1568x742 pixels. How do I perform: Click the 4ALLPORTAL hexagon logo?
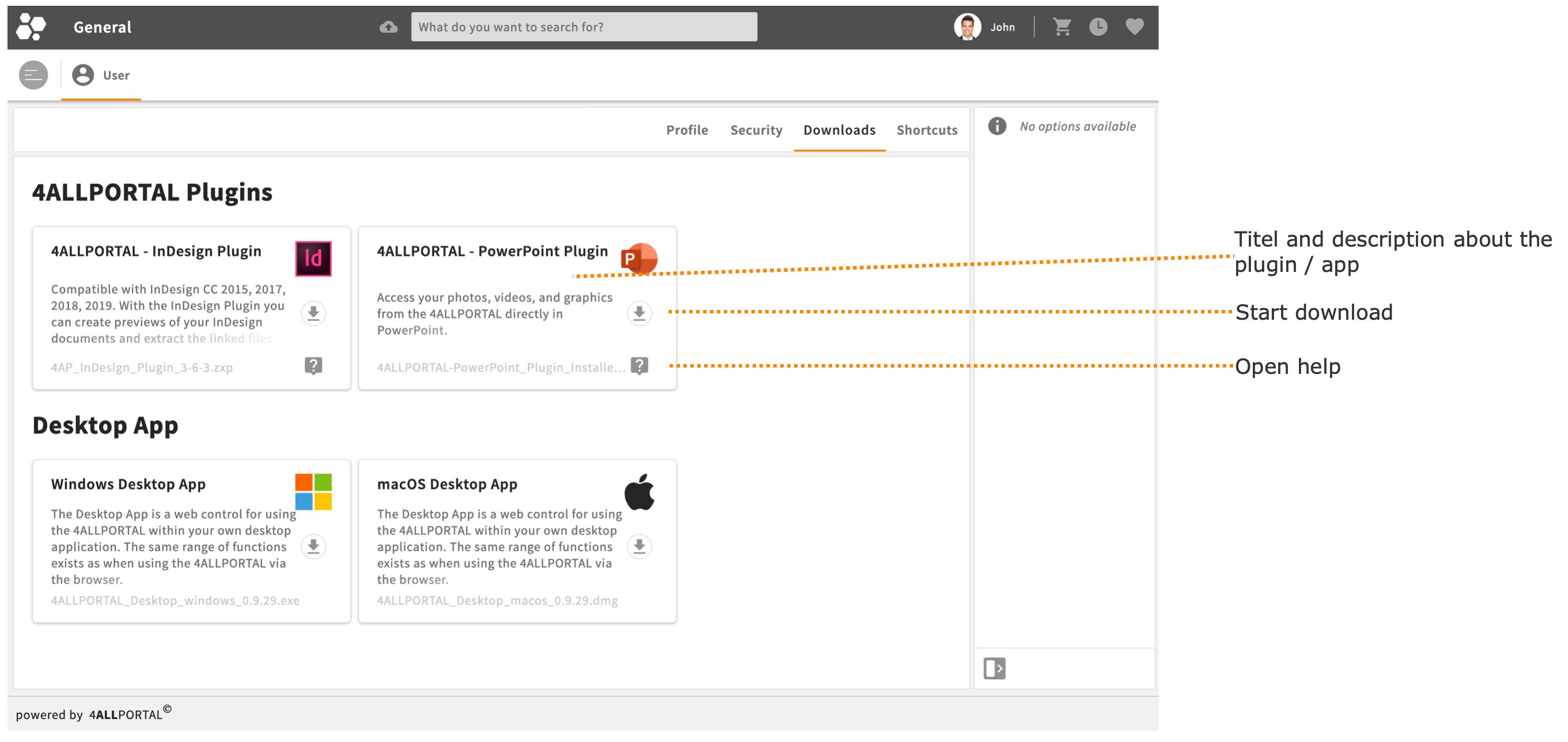point(31,26)
